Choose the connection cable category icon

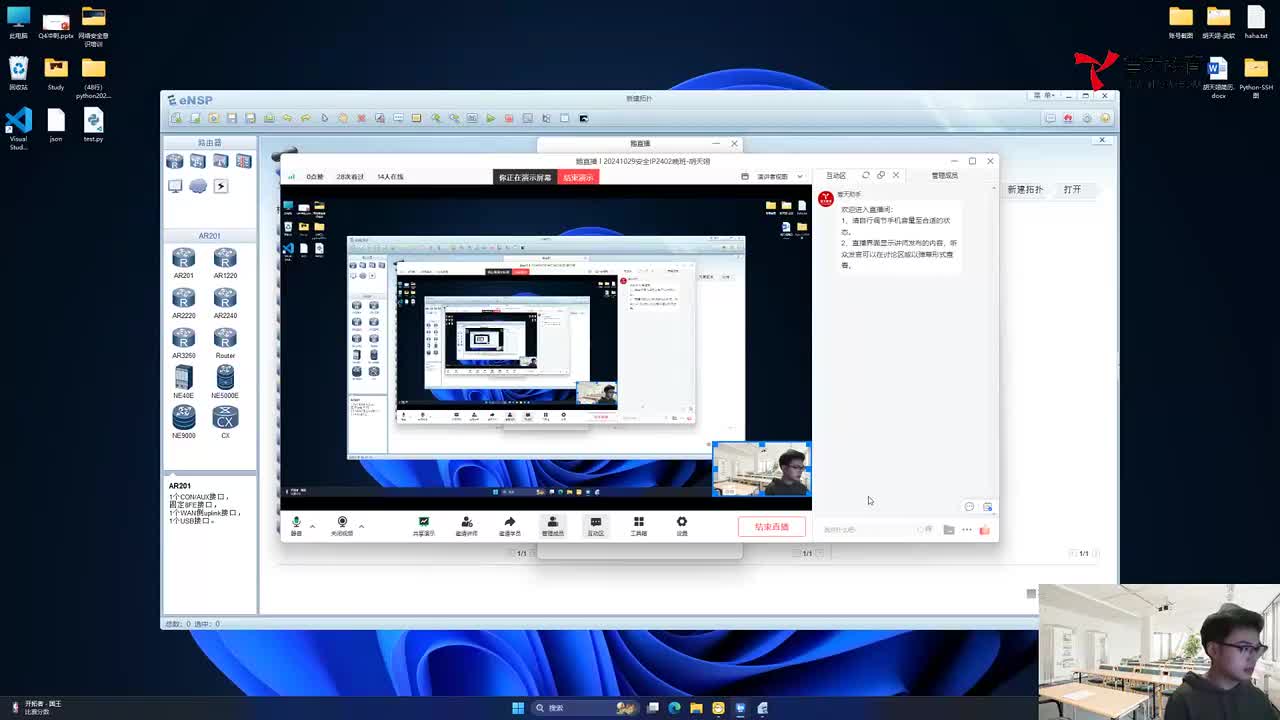click(x=221, y=186)
